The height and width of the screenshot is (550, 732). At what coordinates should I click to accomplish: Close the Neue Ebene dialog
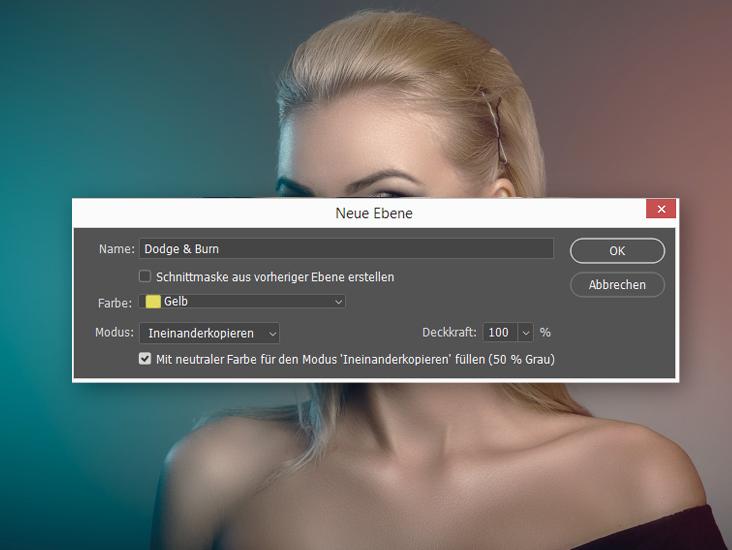(660, 210)
